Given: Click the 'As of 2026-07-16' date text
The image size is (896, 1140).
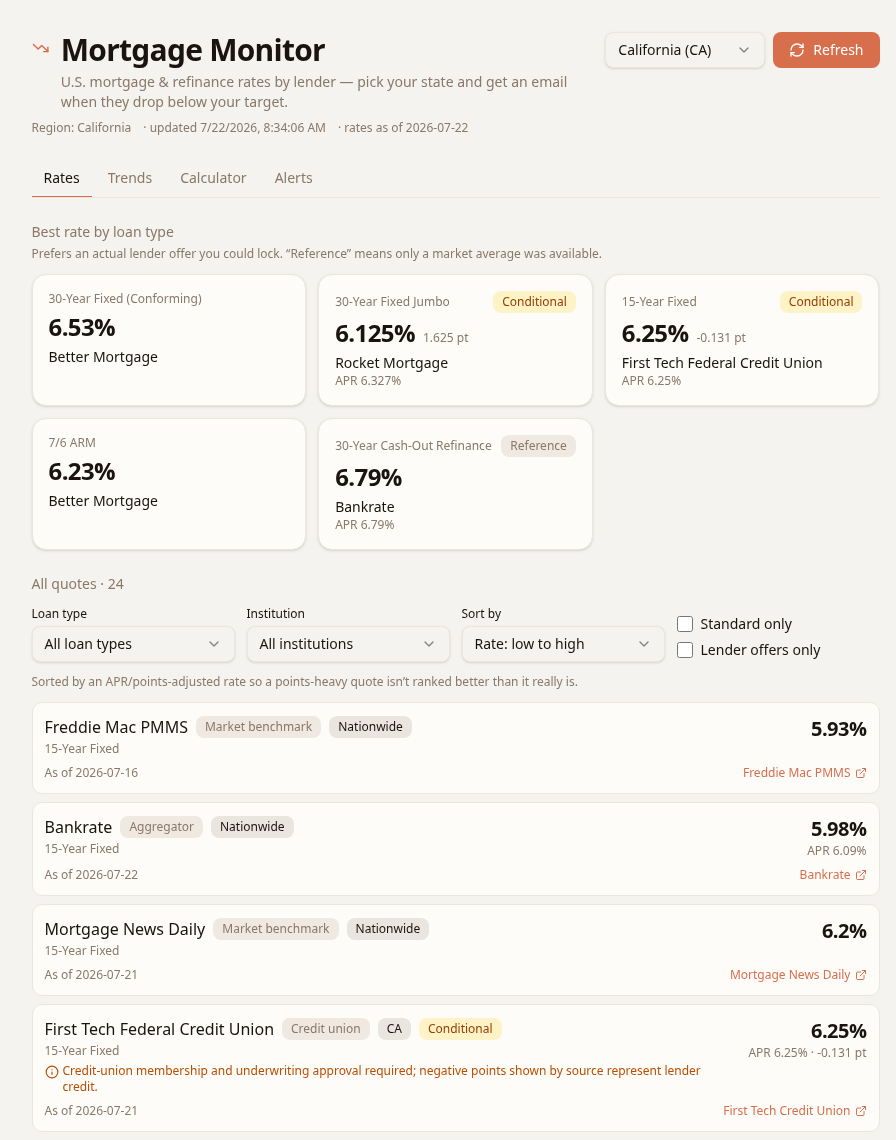Looking at the screenshot, I should (x=91, y=773).
